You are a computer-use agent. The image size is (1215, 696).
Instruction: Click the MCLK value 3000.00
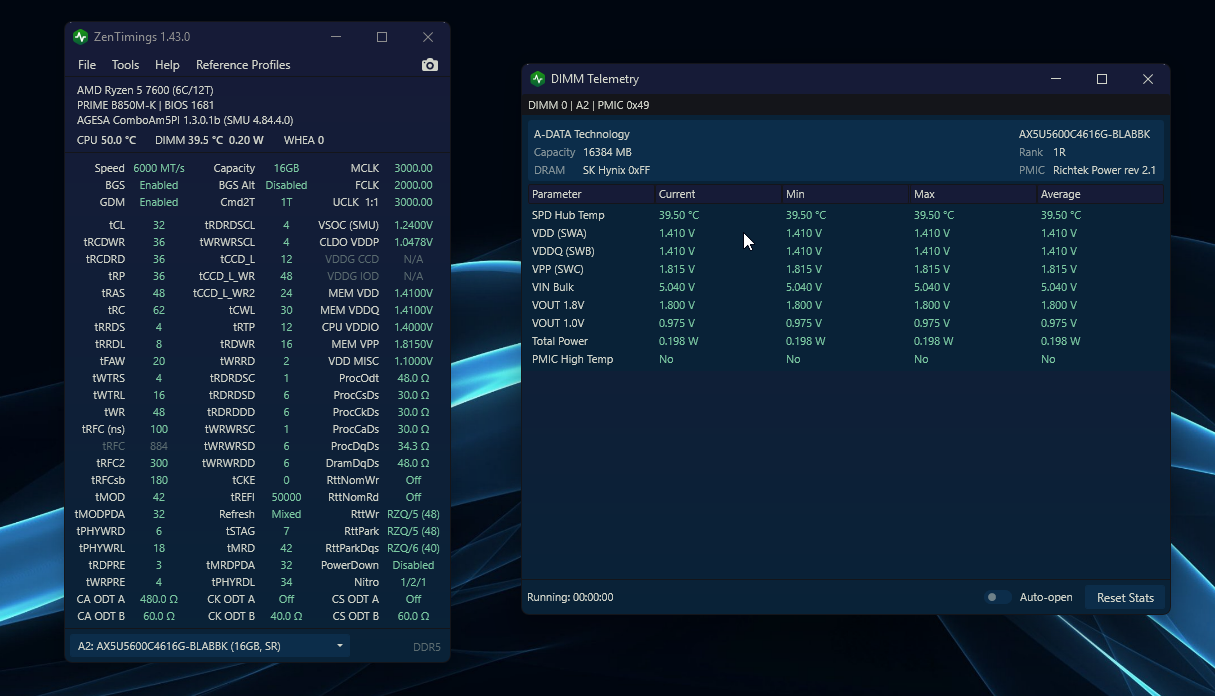(413, 168)
